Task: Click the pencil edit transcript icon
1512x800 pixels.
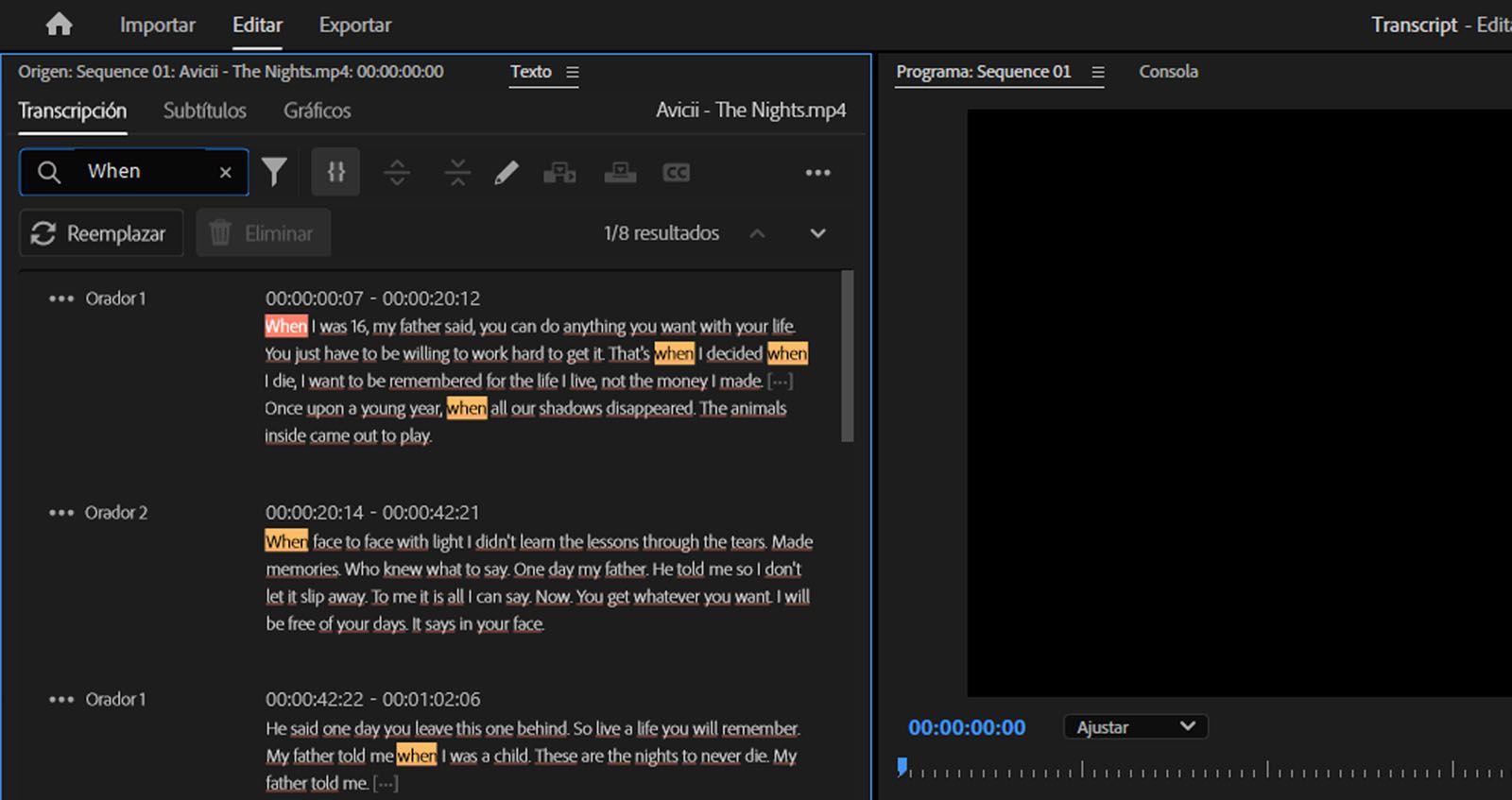Action: (x=507, y=172)
